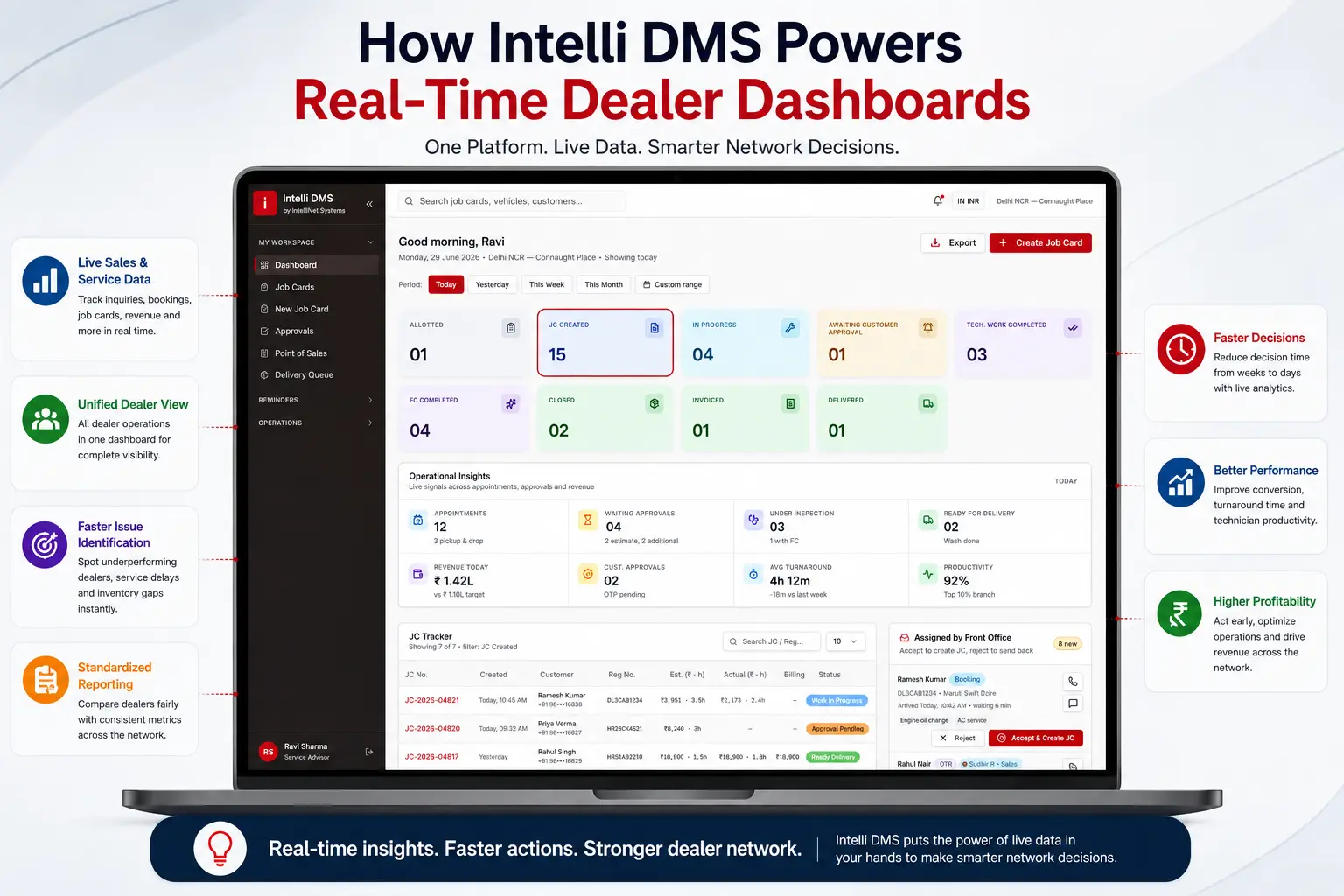Open job card JC-2026-04817
The image size is (1344, 896).
point(432,756)
